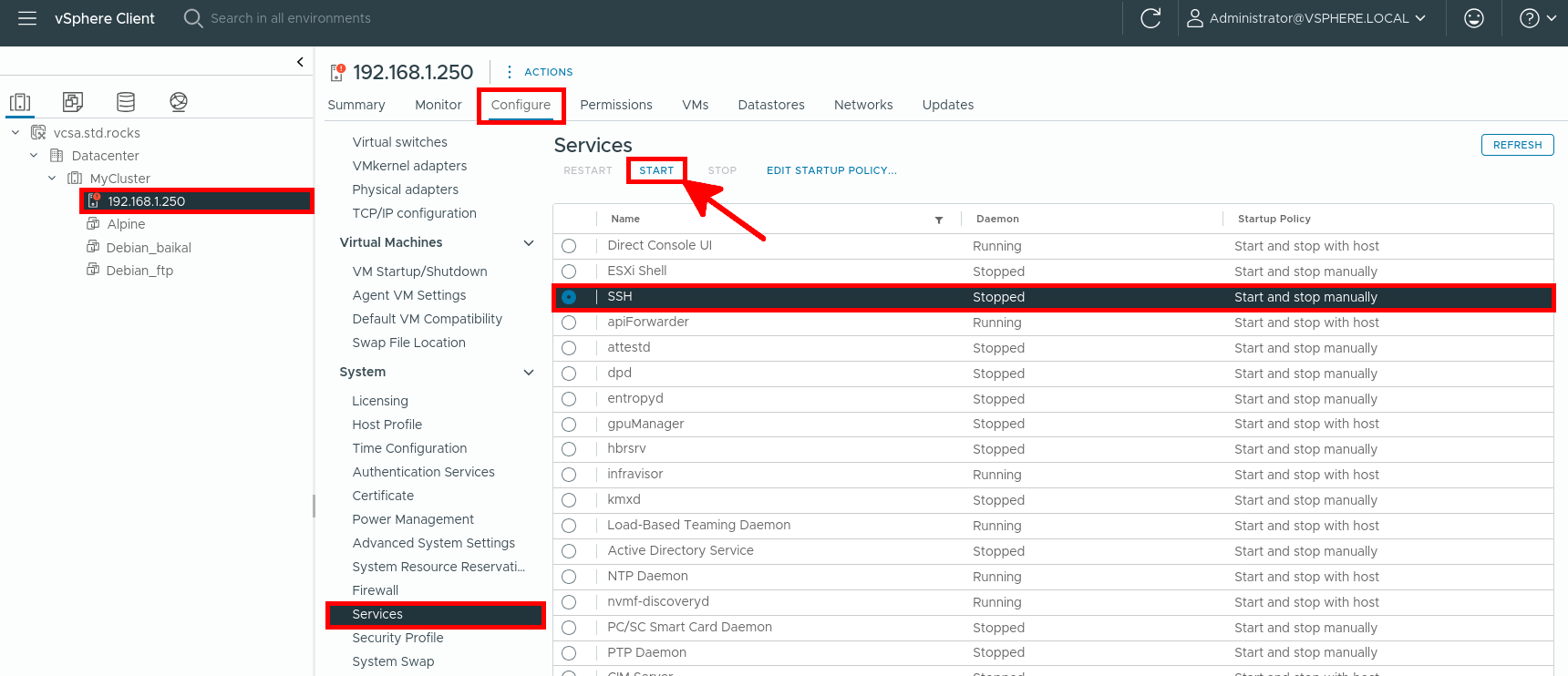Click the user account icon

[1194, 18]
